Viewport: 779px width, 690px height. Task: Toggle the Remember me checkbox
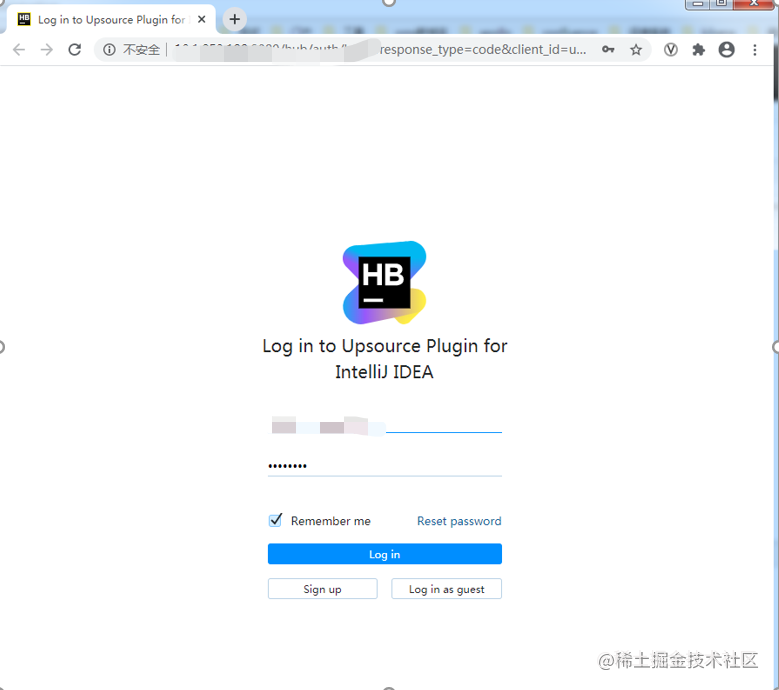[275, 521]
